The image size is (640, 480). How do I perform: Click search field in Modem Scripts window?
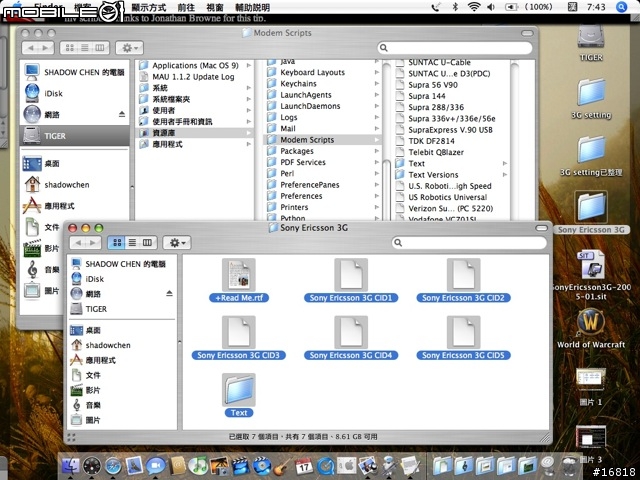tap(455, 48)
